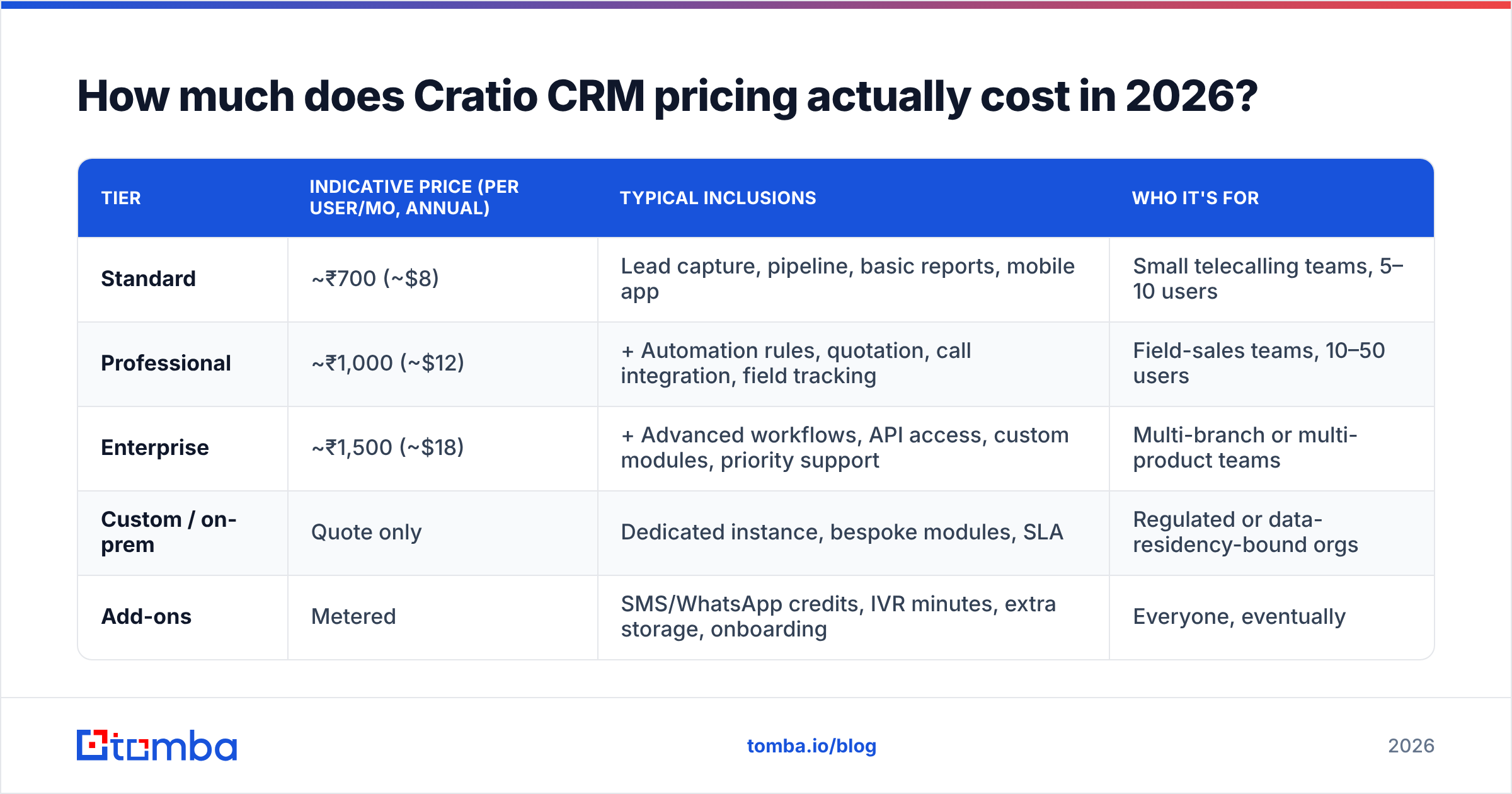Image resolution: width=1512 pixels, height=794 pixels.
Task: Click 'Small telecalling teams, 5–10 users'
Action: tap(1268, 279)
